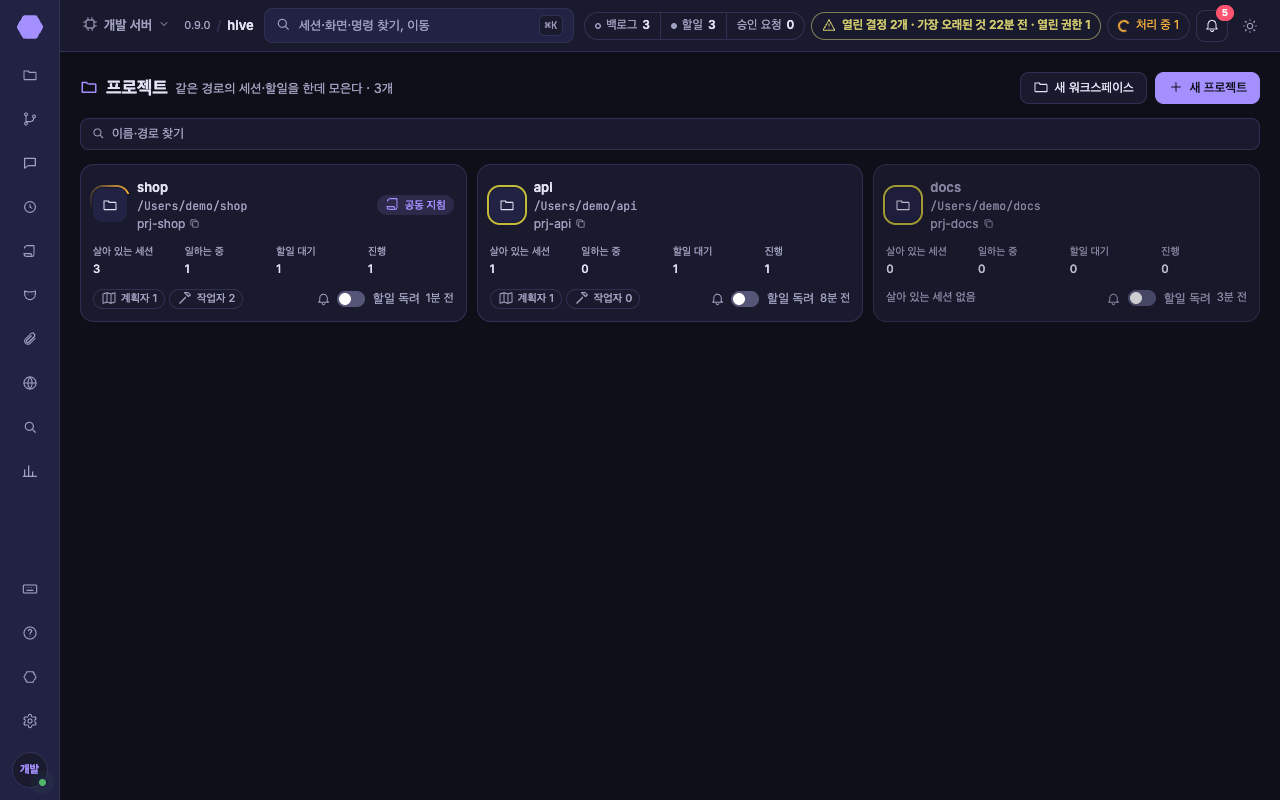This screenshot has height=800, width=1280.
Task: Copy the prj-shop ID with the copy icon
Action: coord(195,224)
